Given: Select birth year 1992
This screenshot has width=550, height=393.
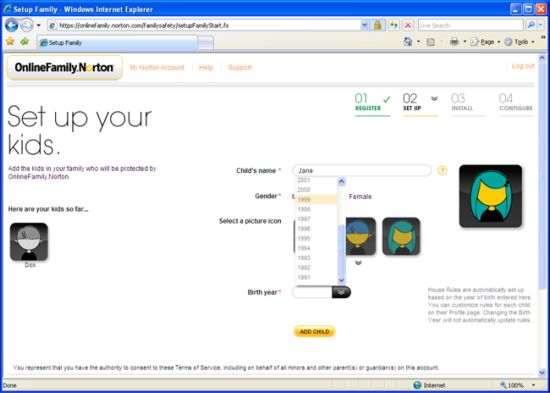Looking at the screenshot, I should coord(316,267).
